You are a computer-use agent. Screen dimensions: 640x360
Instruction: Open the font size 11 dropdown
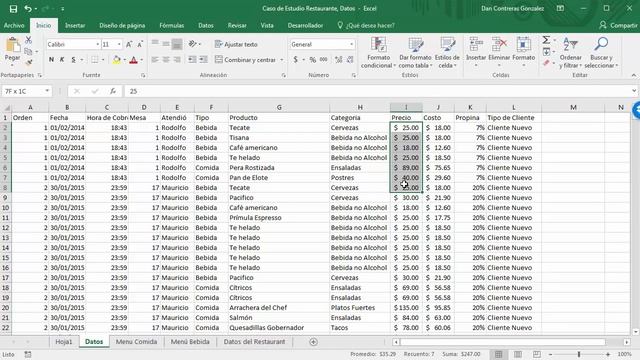[119, 44]
